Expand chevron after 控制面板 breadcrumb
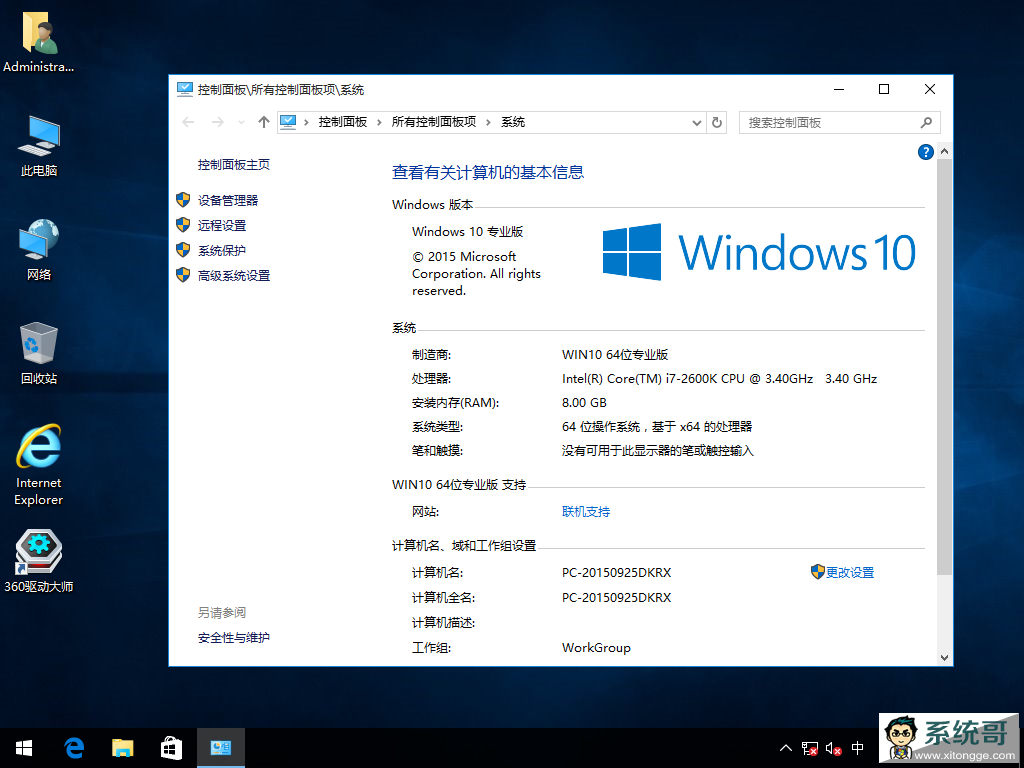Viewport: 1024px width, 768px height. click(379, 122)
